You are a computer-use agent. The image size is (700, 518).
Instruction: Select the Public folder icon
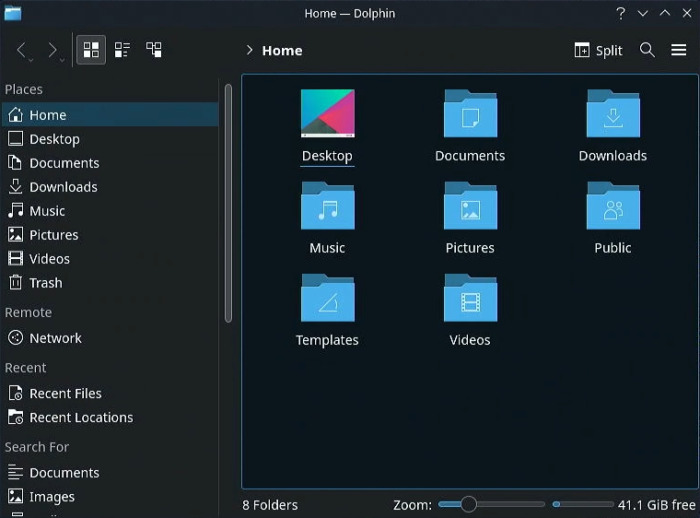[x=613, y=205]
